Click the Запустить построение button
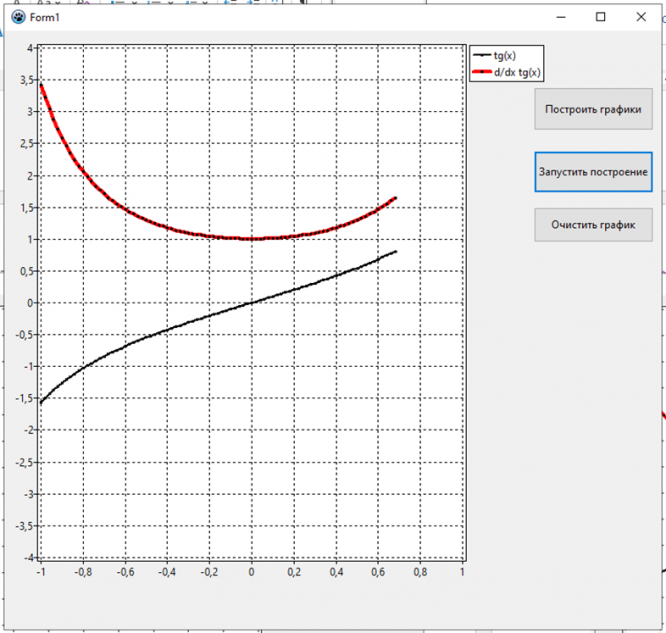 pyautogui.click(x=593, y=171)
